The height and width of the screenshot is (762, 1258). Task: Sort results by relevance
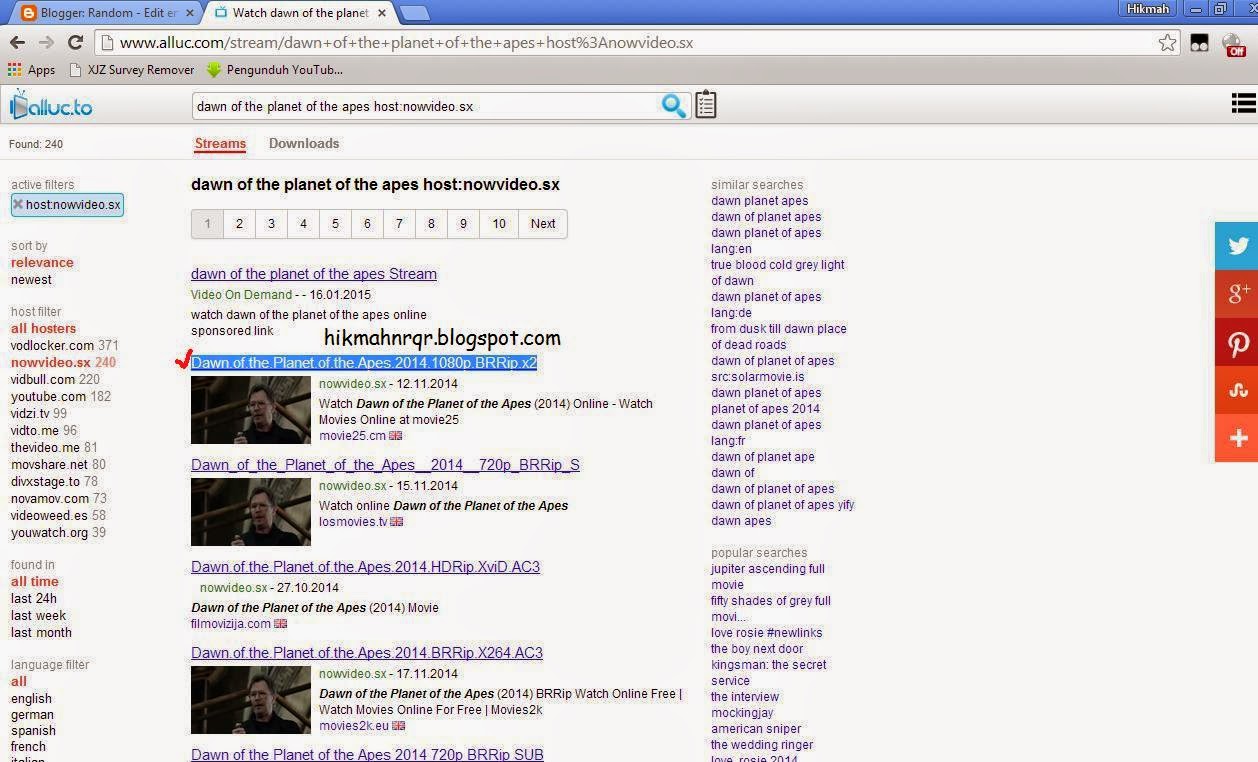[x=42, y=263]
